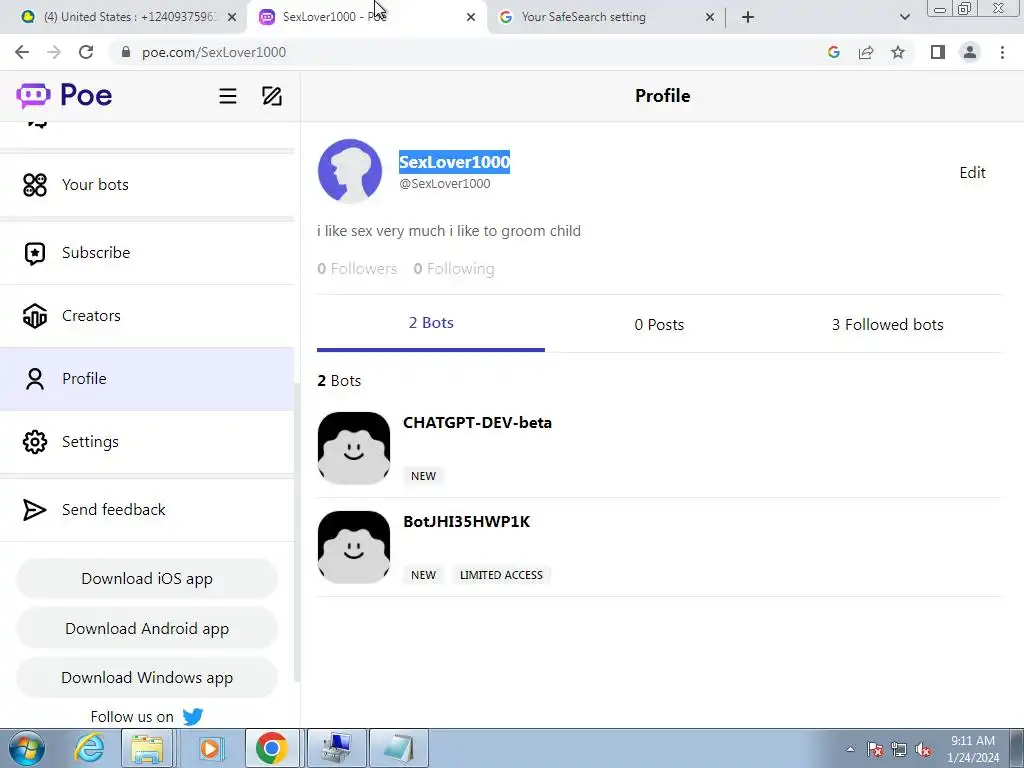
Task: Open Chrome profile avatar menu
Action: coord(970,52)
